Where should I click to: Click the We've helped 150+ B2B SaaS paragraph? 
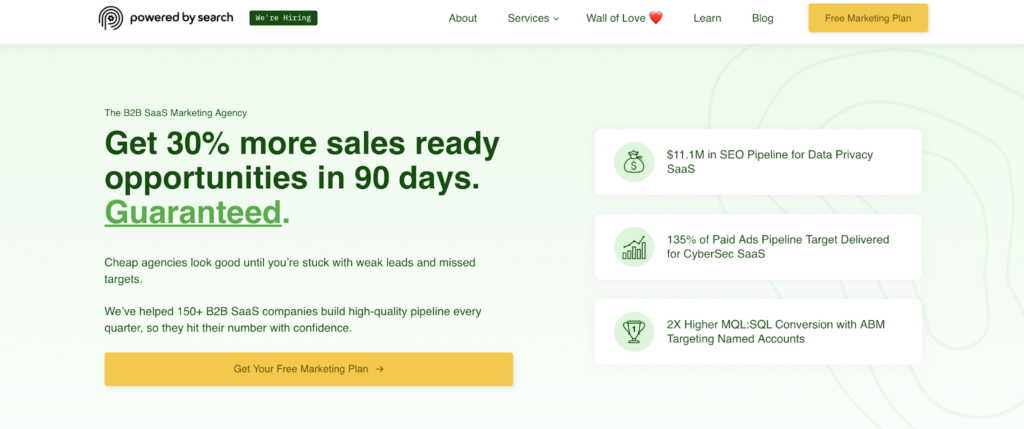click(x=293, y=320)
